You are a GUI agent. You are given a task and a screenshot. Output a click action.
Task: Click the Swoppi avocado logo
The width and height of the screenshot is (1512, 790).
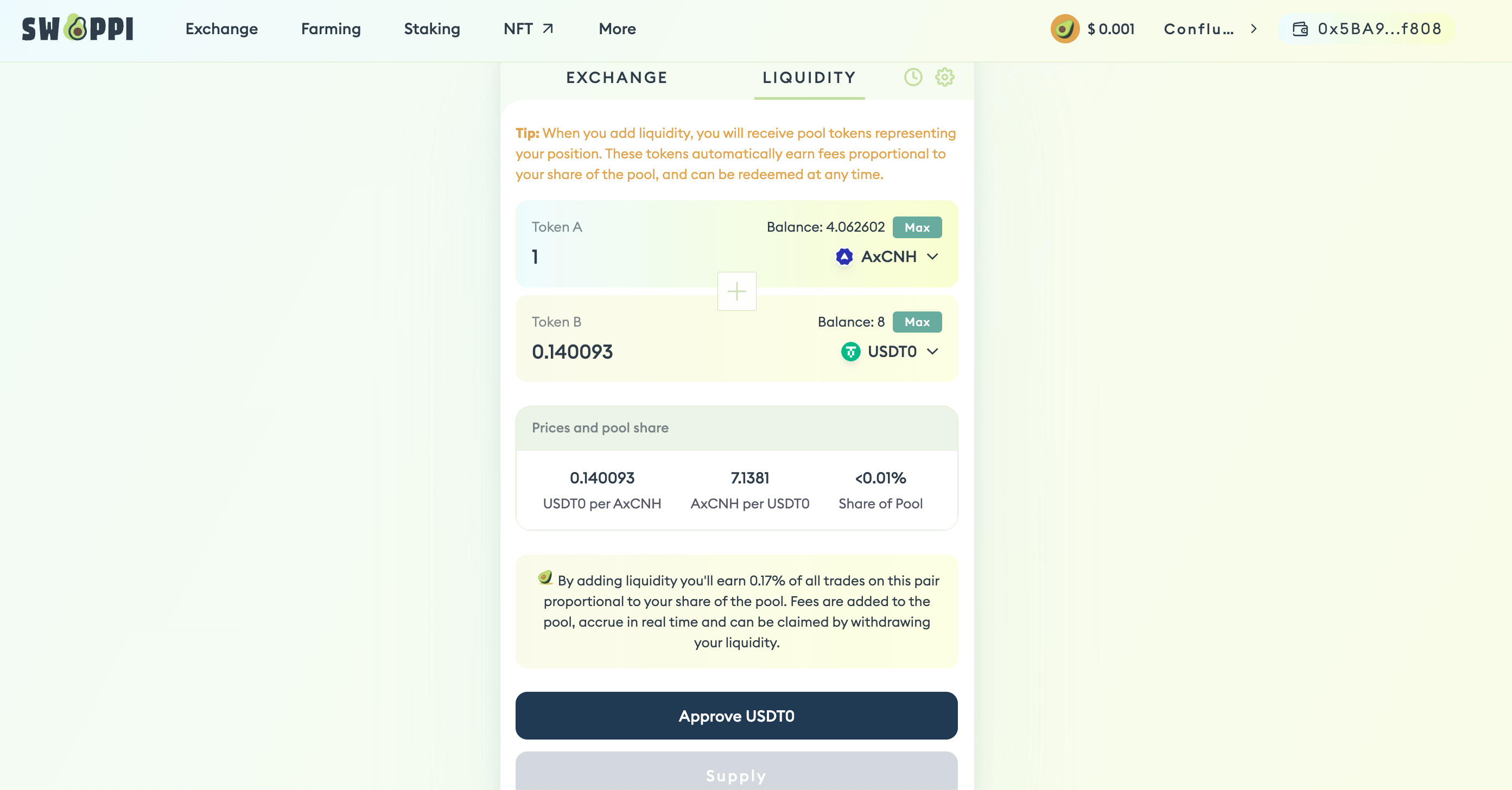[77, 28]
